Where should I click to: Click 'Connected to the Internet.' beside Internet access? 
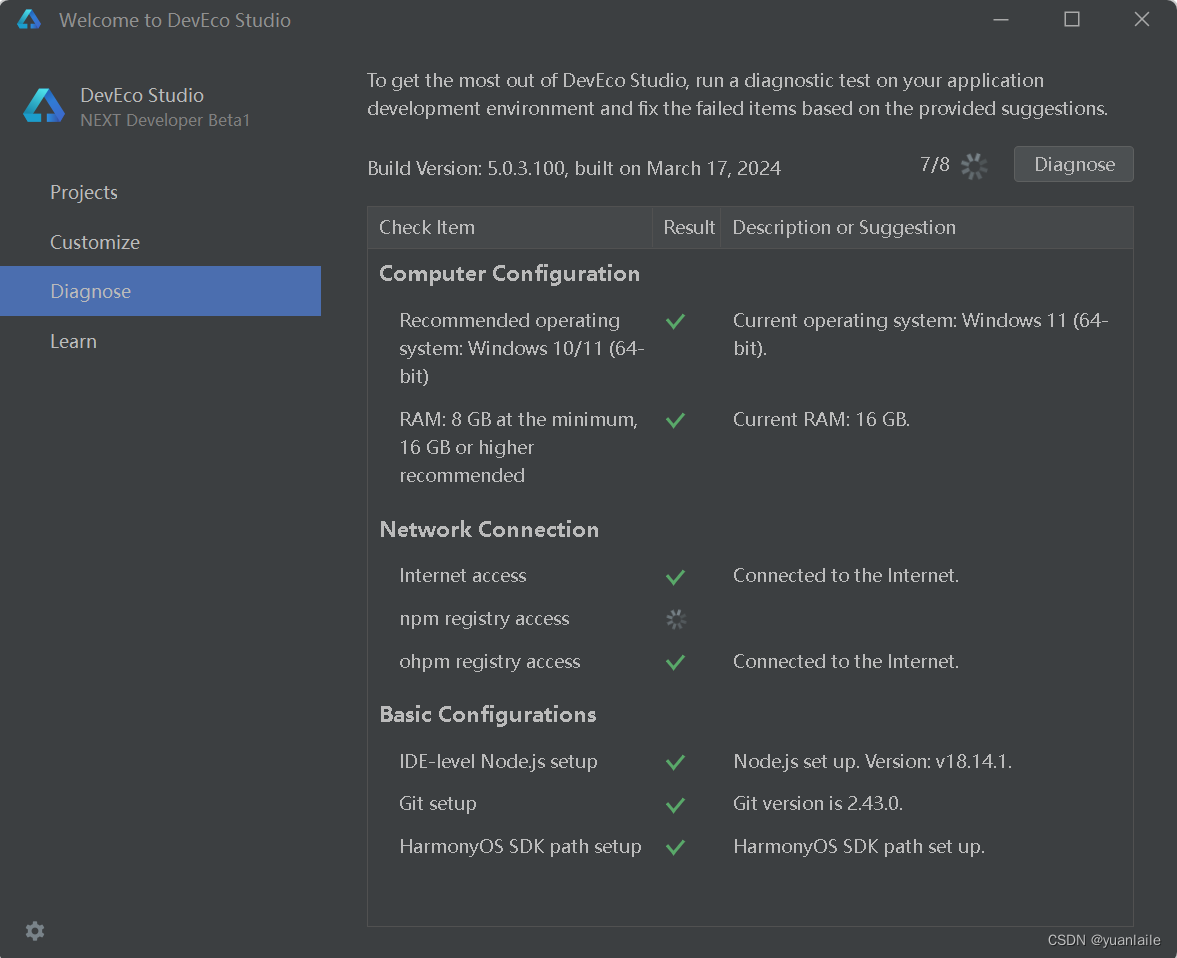click(846, 576)
